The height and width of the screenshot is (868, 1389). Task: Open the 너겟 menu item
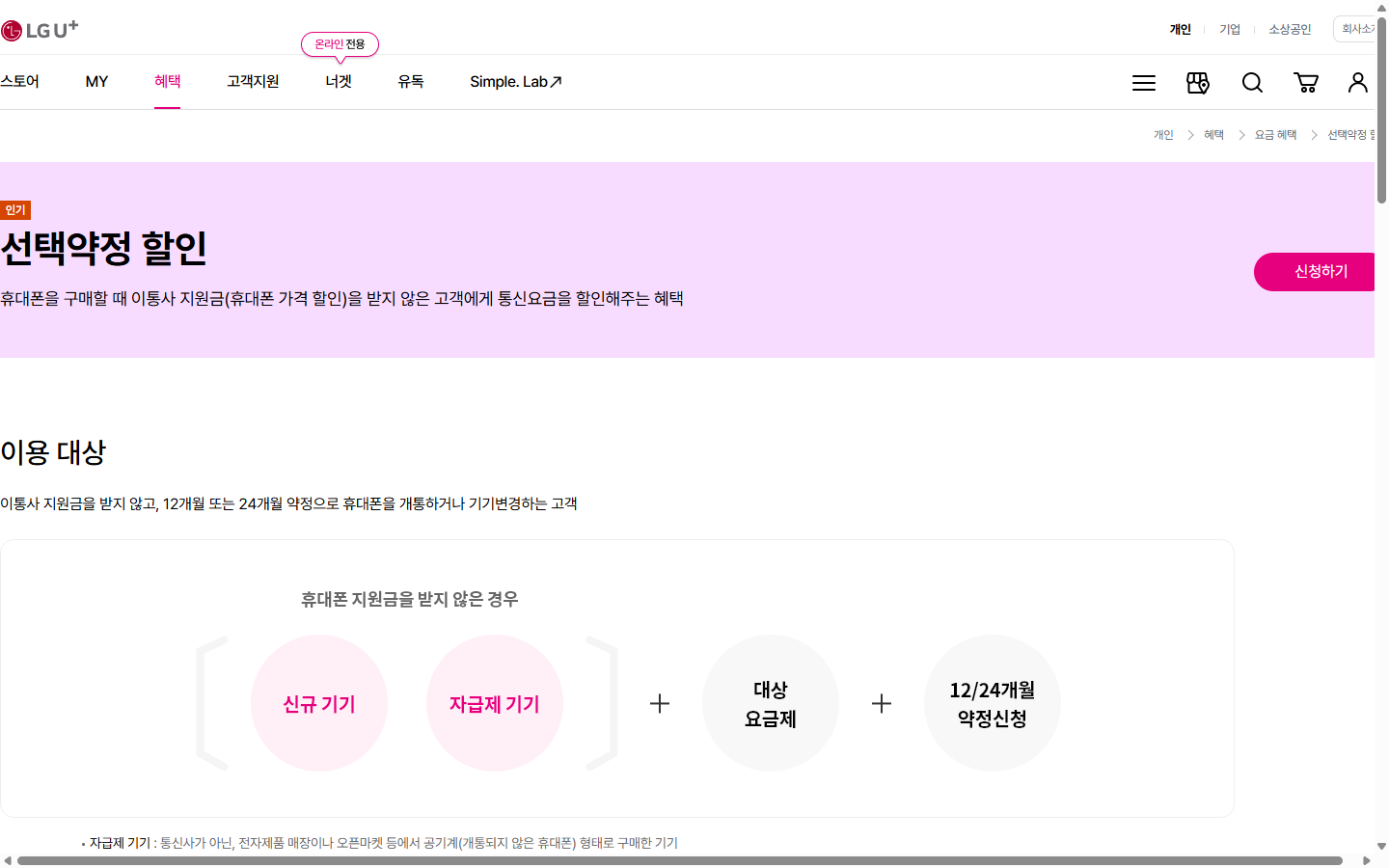[339, 82]
